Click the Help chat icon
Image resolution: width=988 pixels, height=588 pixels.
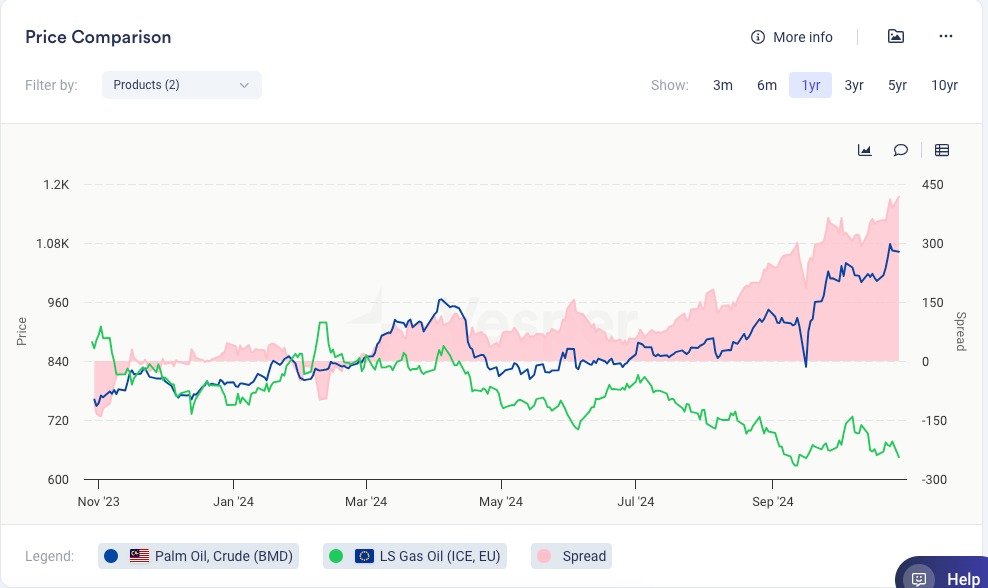pos(918,579)
